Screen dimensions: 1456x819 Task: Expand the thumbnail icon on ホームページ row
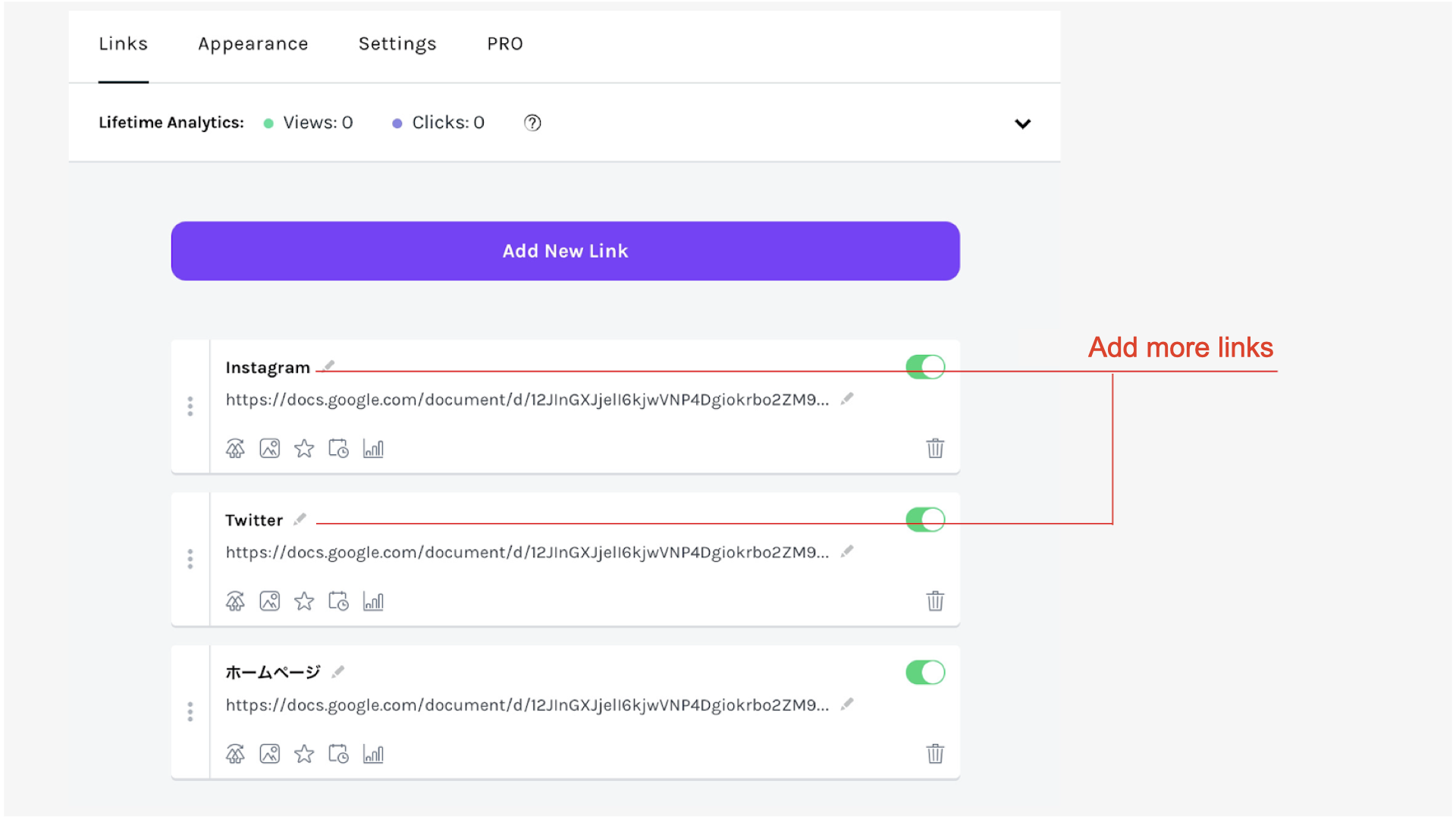click(269, 753)
